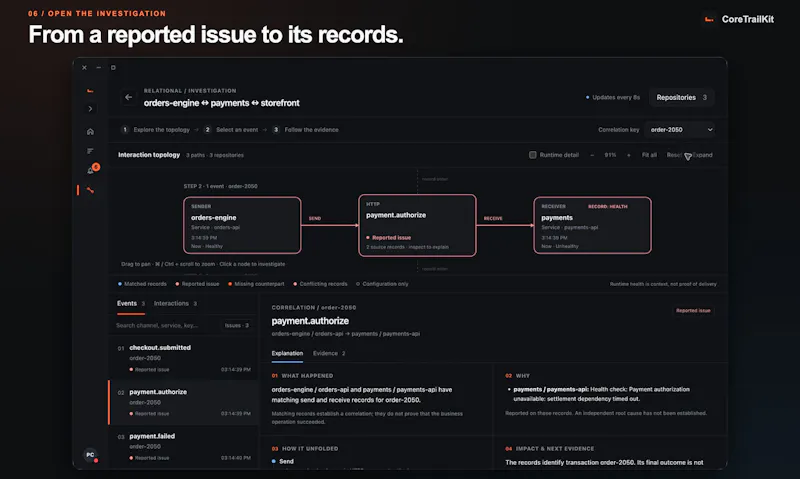Enable the Runtime detail checkbox
800x479 pixels.
pyautogui.click(x=533, y=155)
